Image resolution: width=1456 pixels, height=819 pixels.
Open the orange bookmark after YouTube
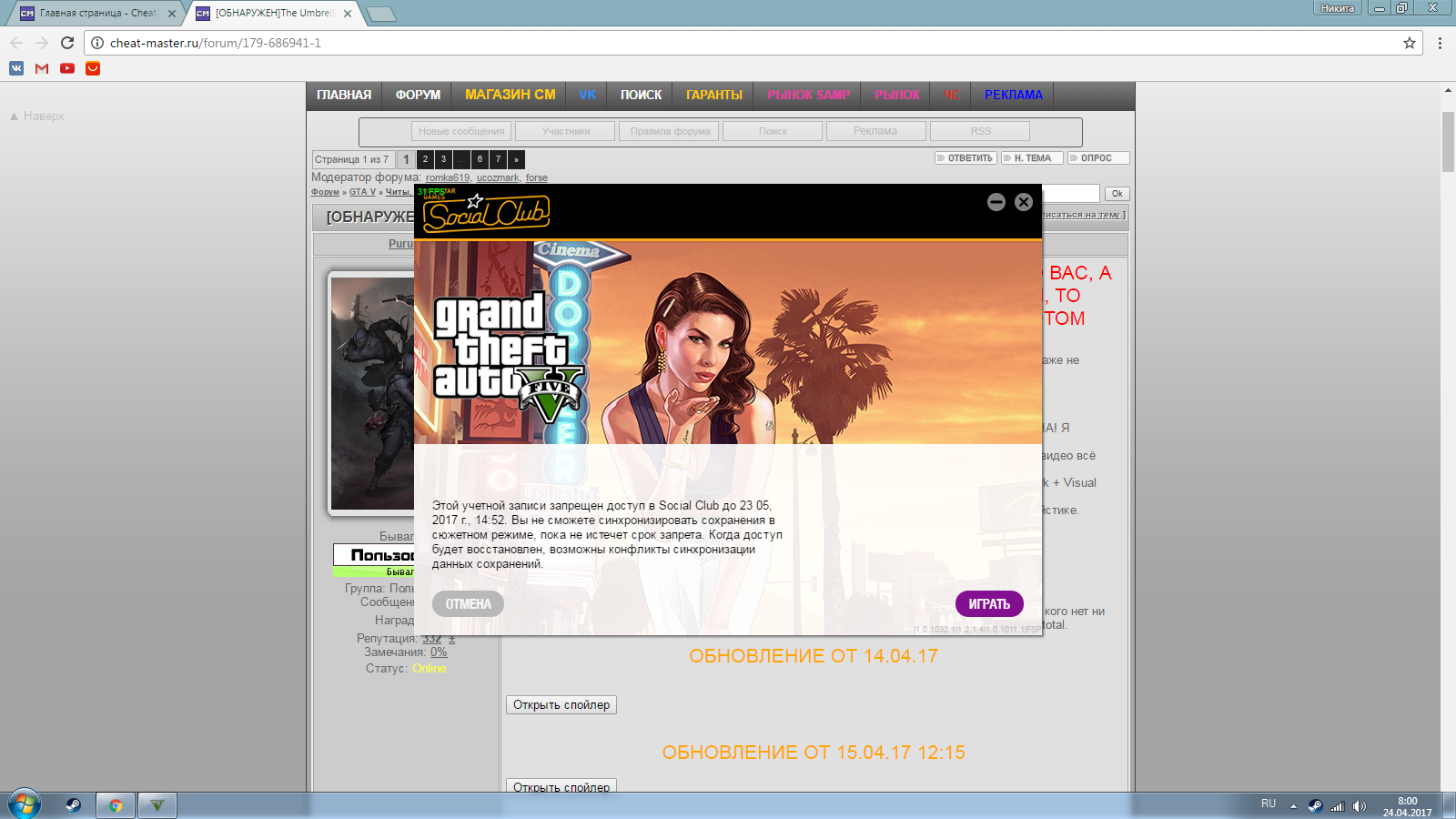(x=93, y=68)
